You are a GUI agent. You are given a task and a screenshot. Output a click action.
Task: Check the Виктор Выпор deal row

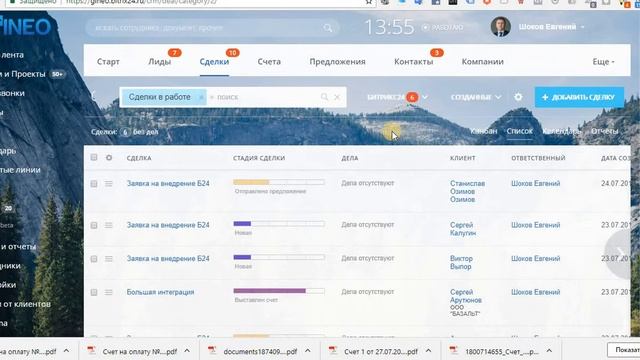pyautogui.click(x=94, y=259)
